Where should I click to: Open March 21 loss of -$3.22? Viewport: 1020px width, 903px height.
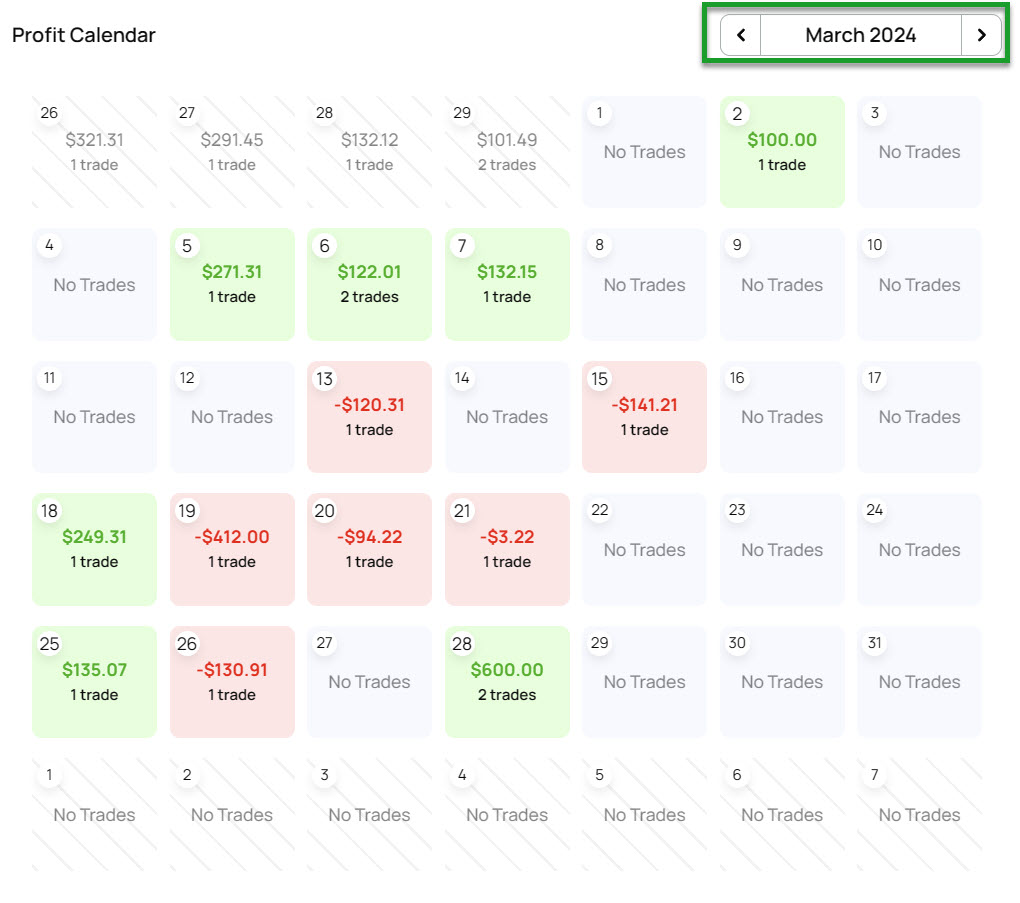[x=507, y=549]
